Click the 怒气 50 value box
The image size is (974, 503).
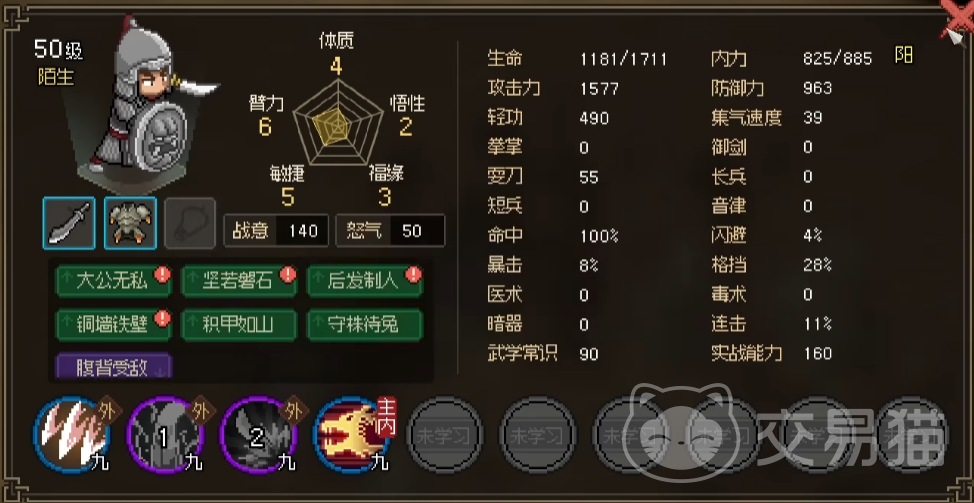pos(390,231)
